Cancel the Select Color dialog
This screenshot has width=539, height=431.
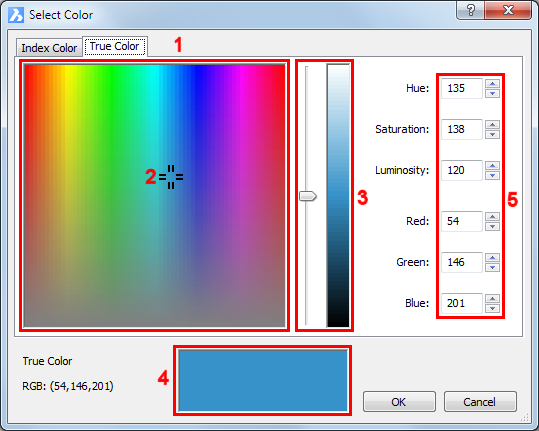coord(480,401)
